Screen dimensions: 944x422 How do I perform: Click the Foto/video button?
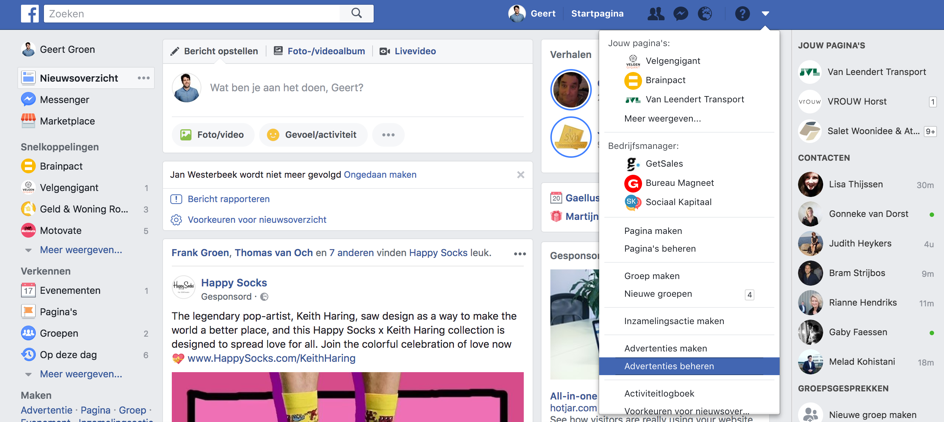coord(213,135)
